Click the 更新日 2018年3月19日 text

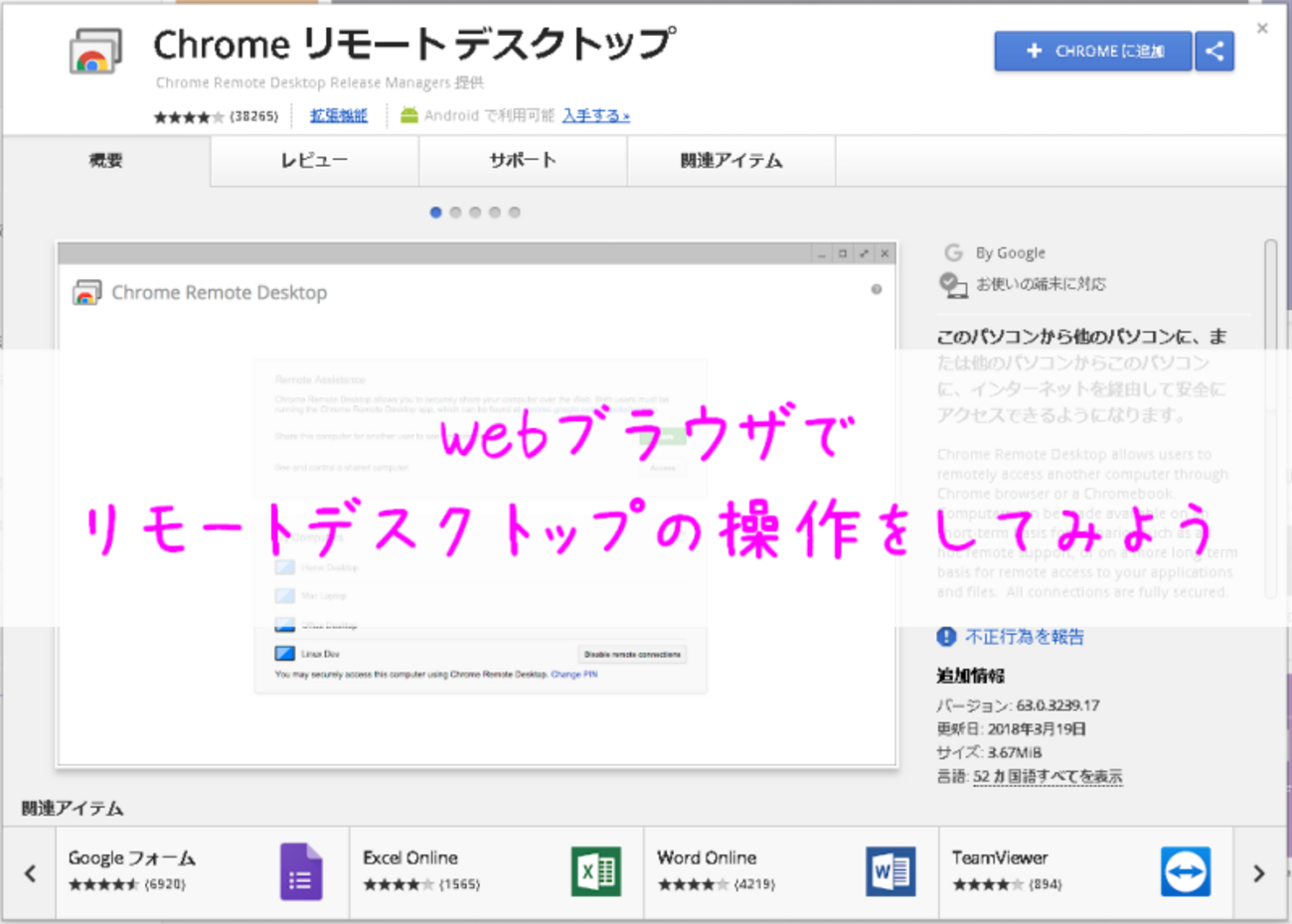1011,729
